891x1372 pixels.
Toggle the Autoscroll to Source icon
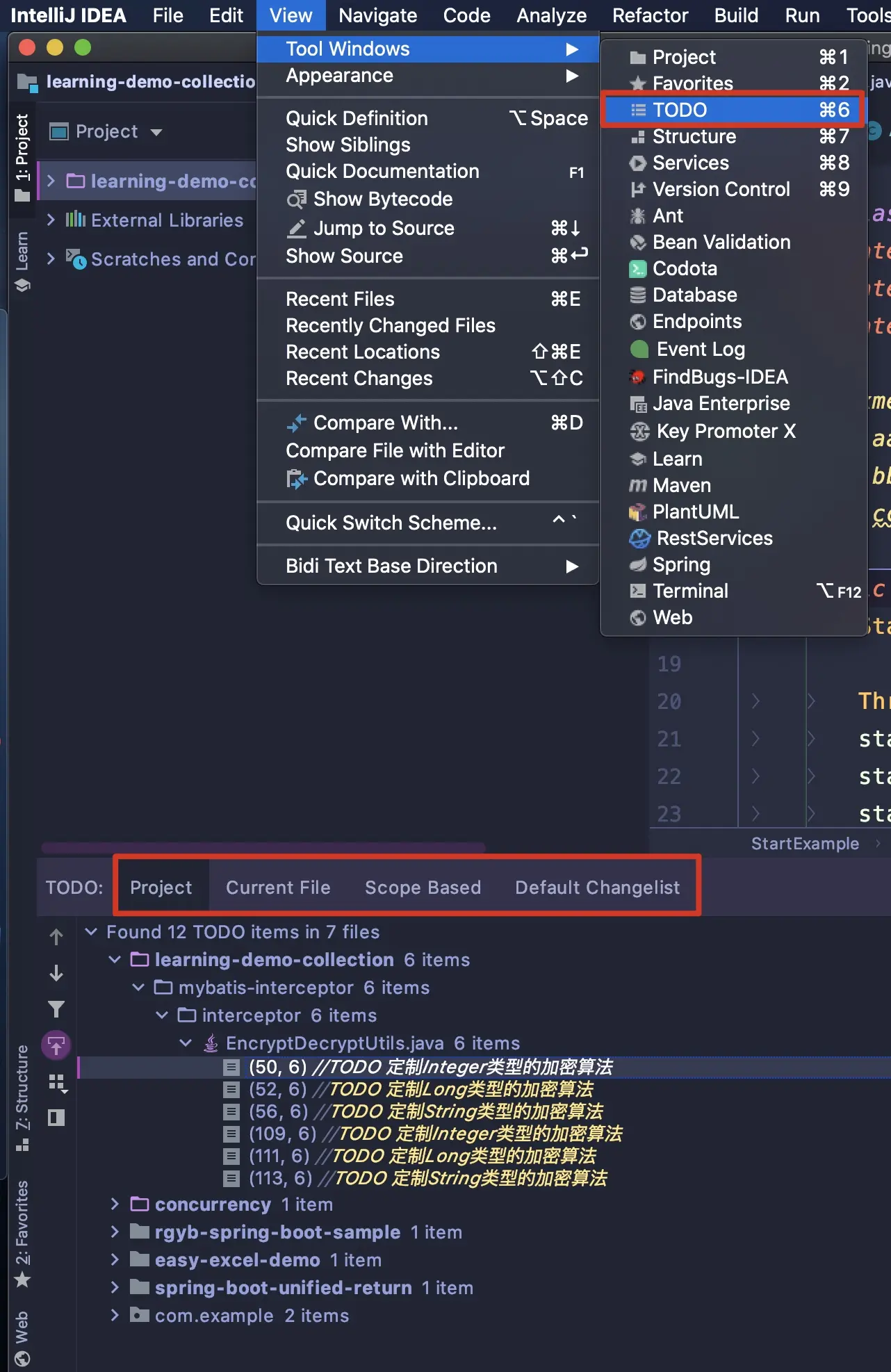tap(56, 1045)
